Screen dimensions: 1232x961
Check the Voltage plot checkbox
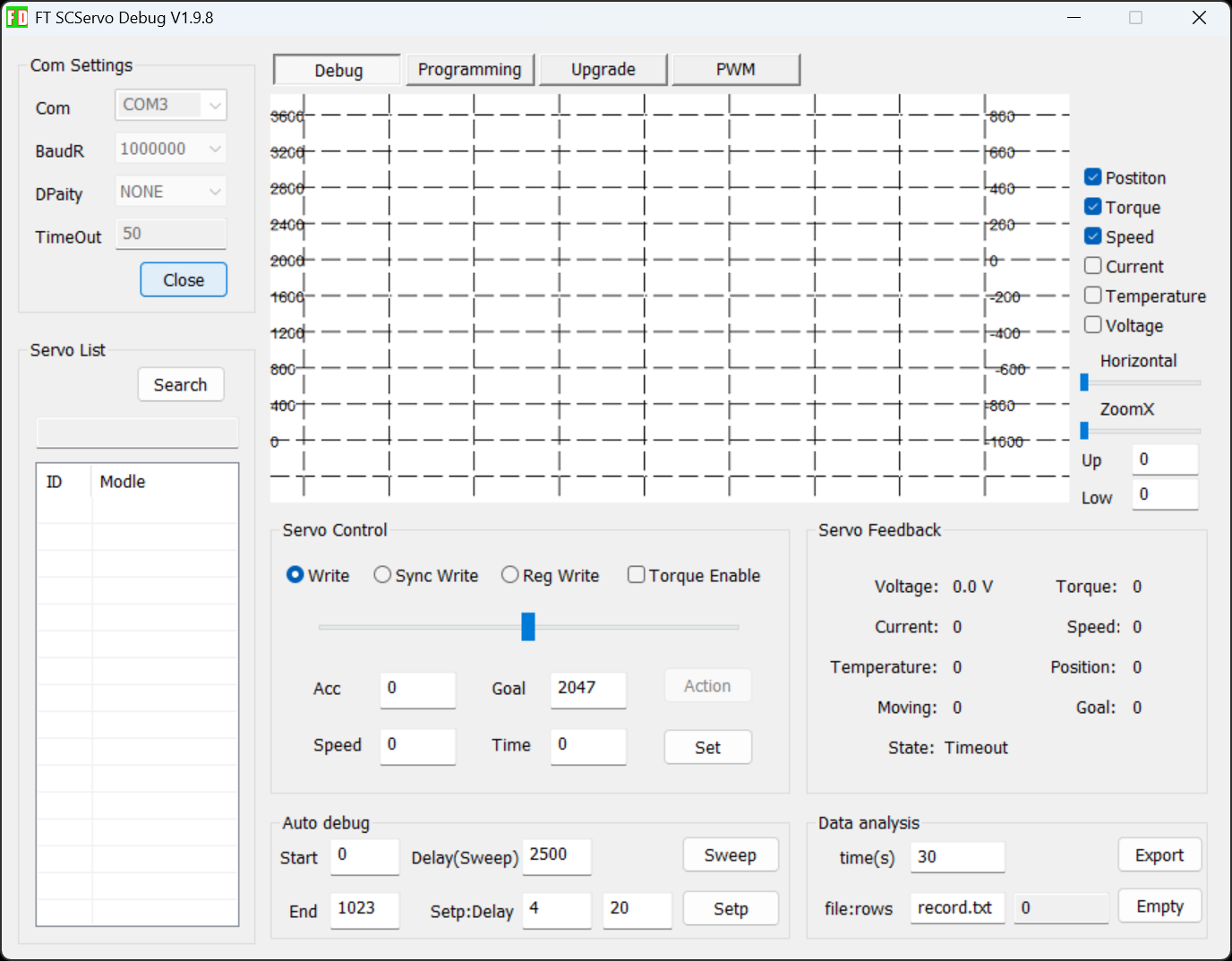coord(1093,325)
